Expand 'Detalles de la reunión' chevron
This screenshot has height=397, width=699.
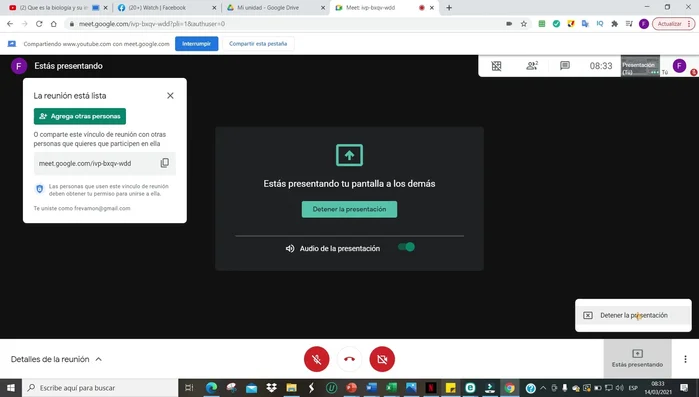(99, 359)
